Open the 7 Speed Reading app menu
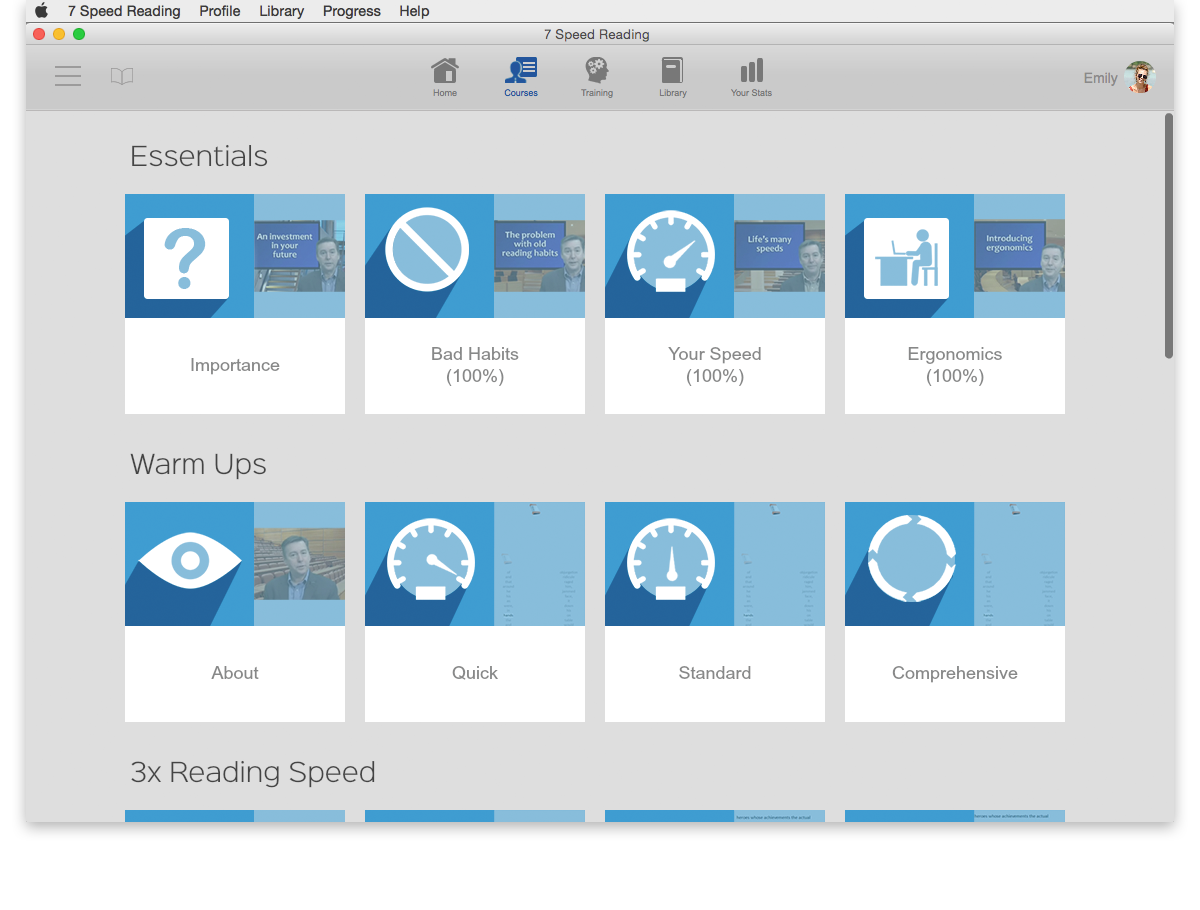The height and width of the screenshot is (910, 1200). click(x=124, y=11)
